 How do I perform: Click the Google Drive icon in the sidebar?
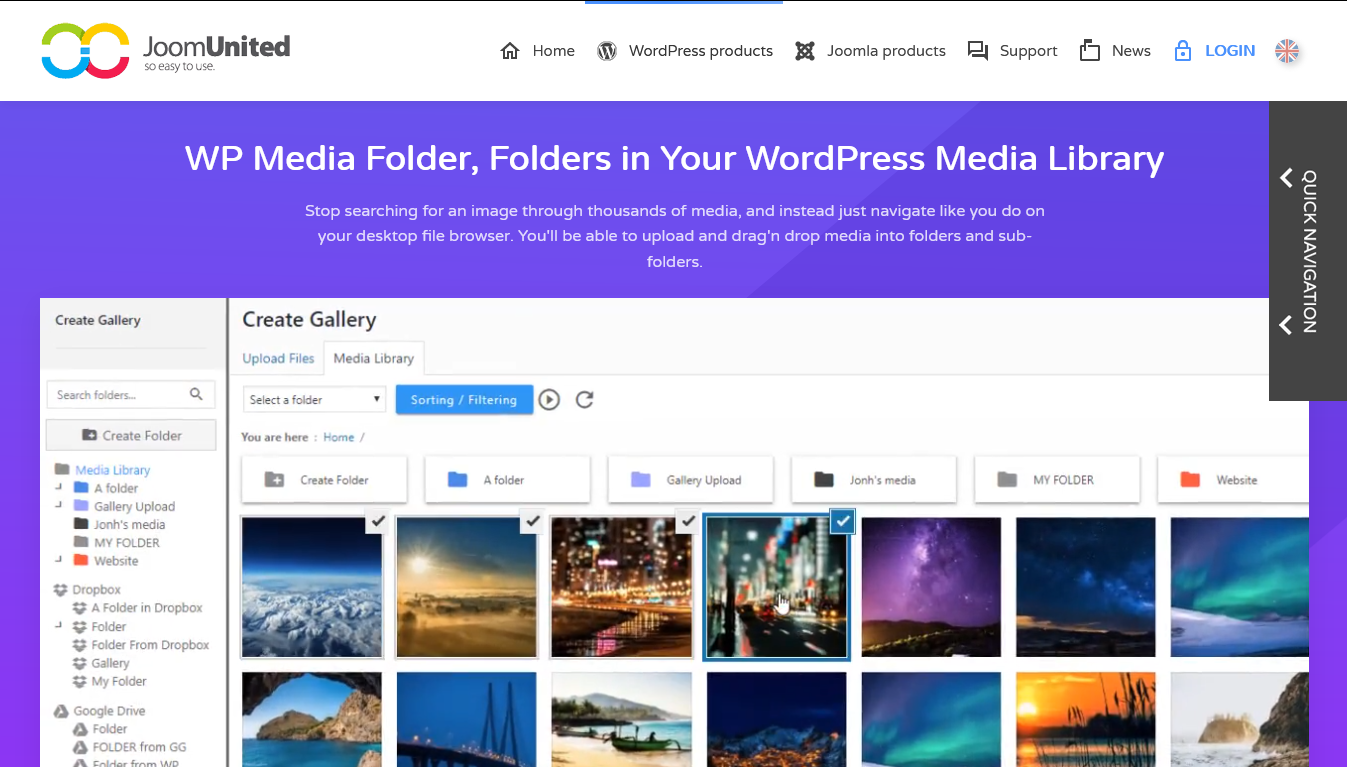click(x=61, y=711)
